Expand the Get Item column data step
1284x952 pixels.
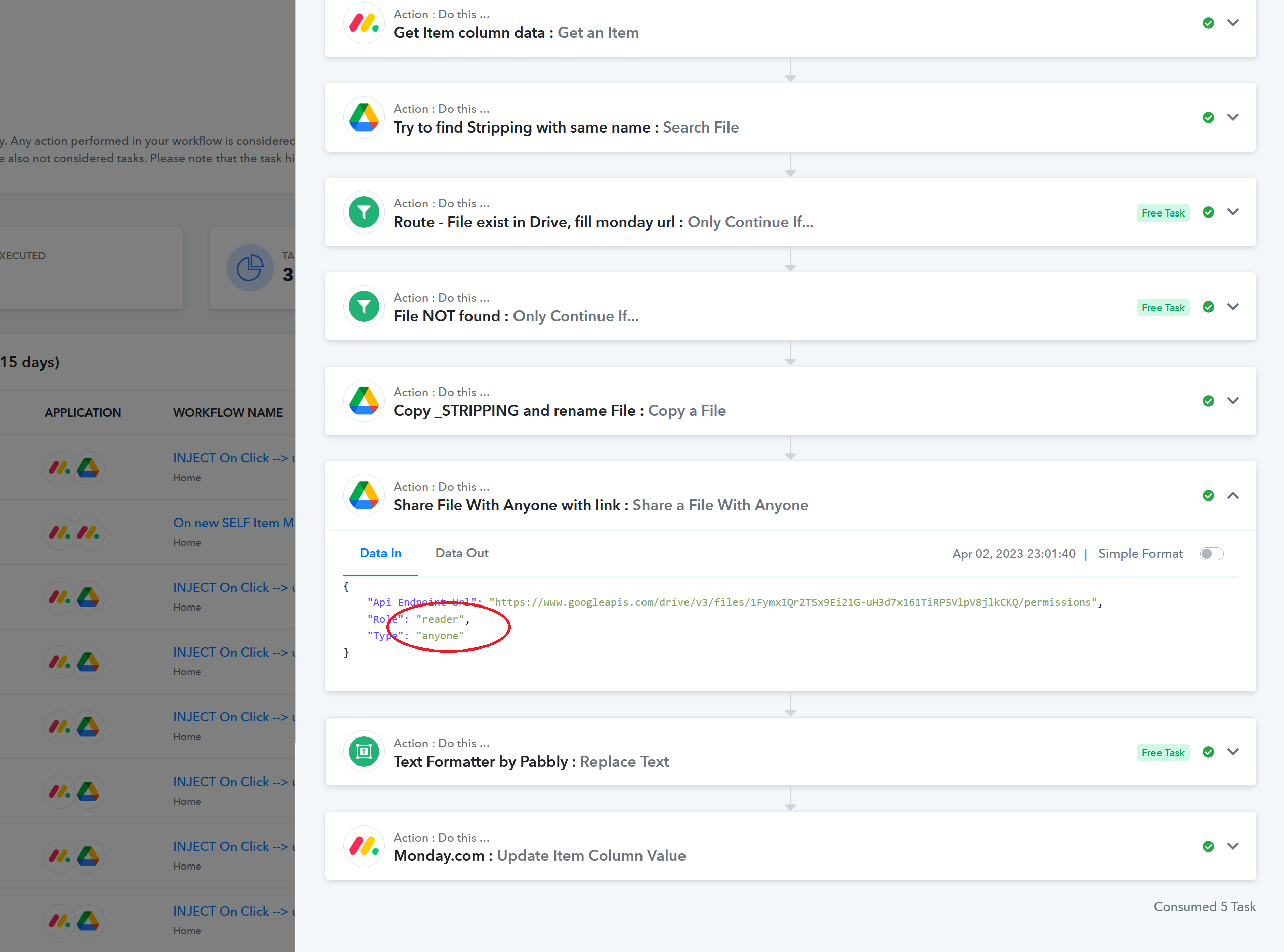tap(1233, 23)
